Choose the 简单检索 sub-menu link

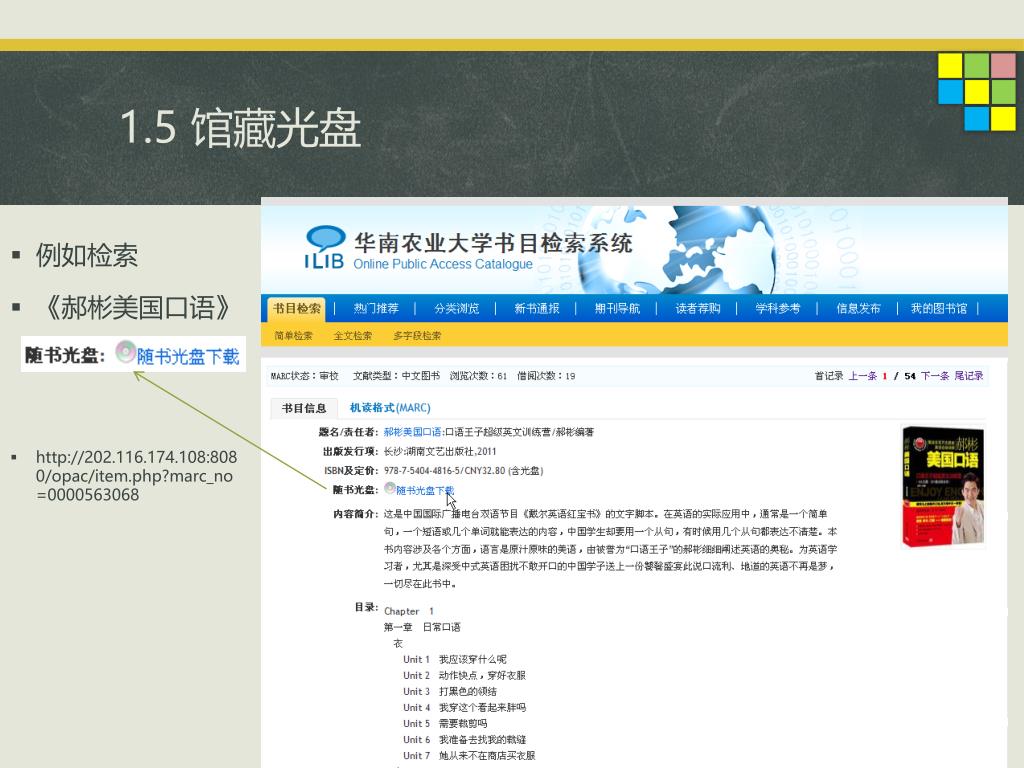coord(293,336)
